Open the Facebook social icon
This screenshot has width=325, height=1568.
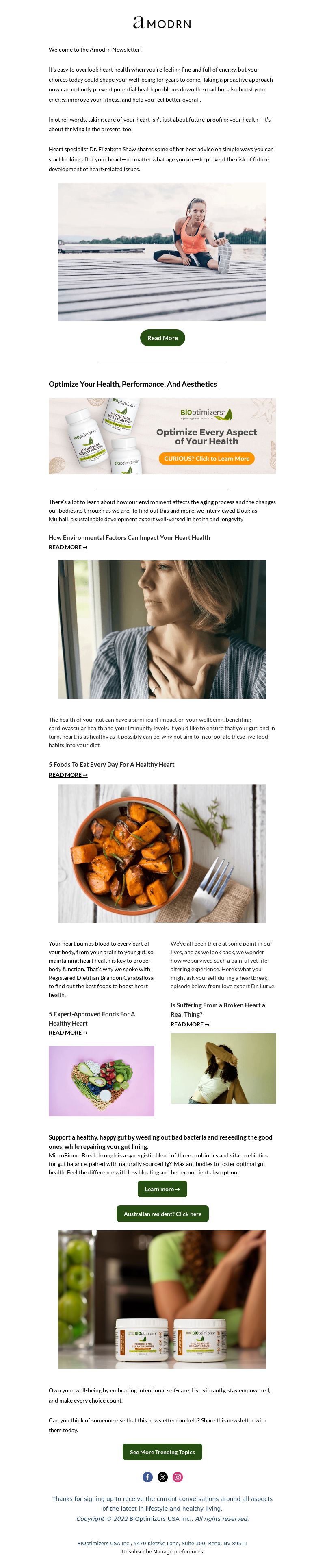pyautogui.click(x=147, y=1477)
